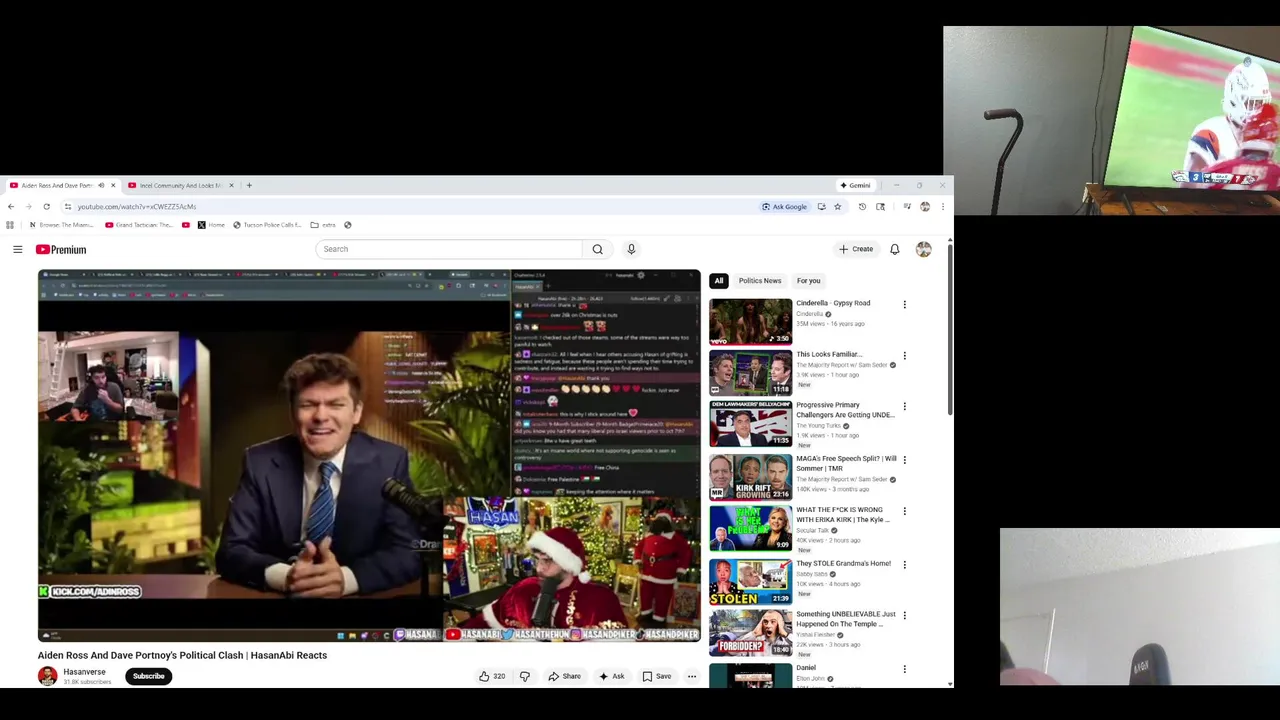Open the KIRK RIFT GROWING thumbnail
The width and height of the screenshot is (1280, 720).
pyautogui.click(x=750, y=477)
